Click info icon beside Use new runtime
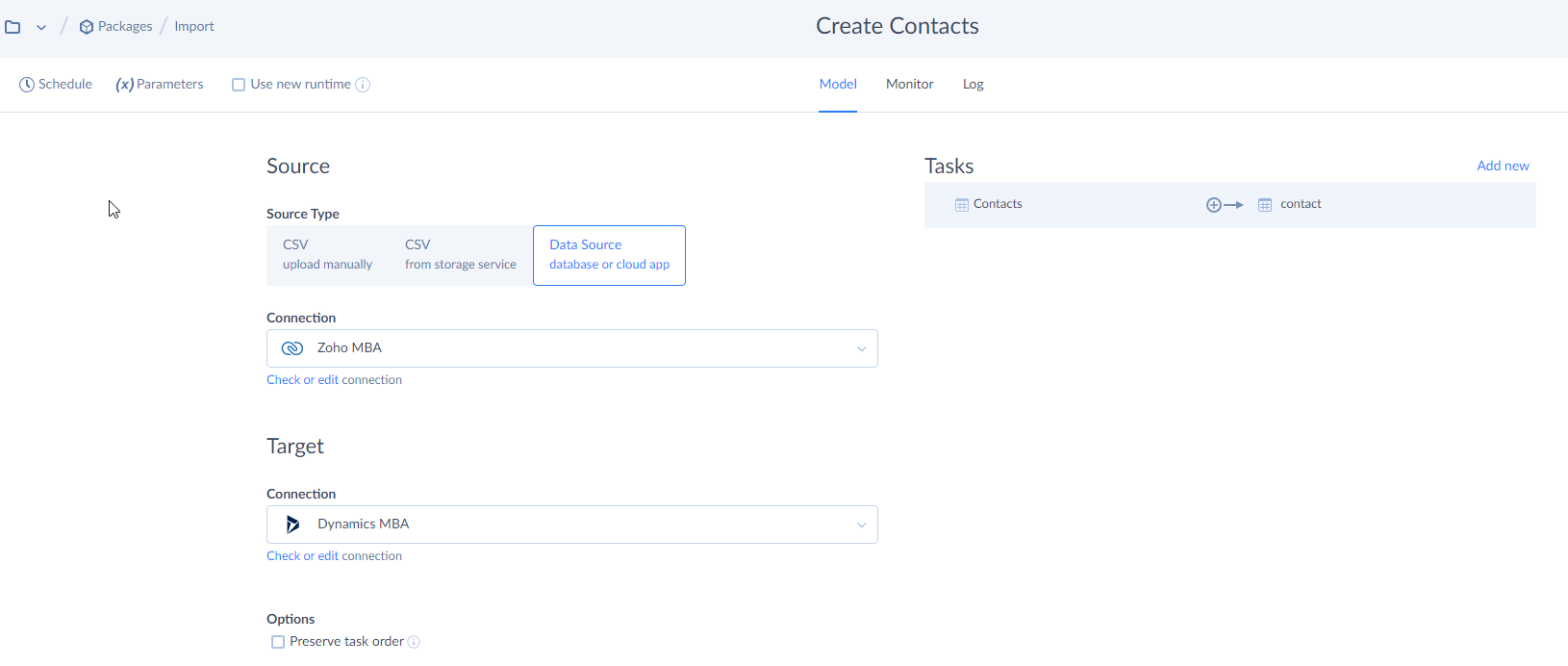Screen dimensions: 1568x666 (x=363, y=85)
